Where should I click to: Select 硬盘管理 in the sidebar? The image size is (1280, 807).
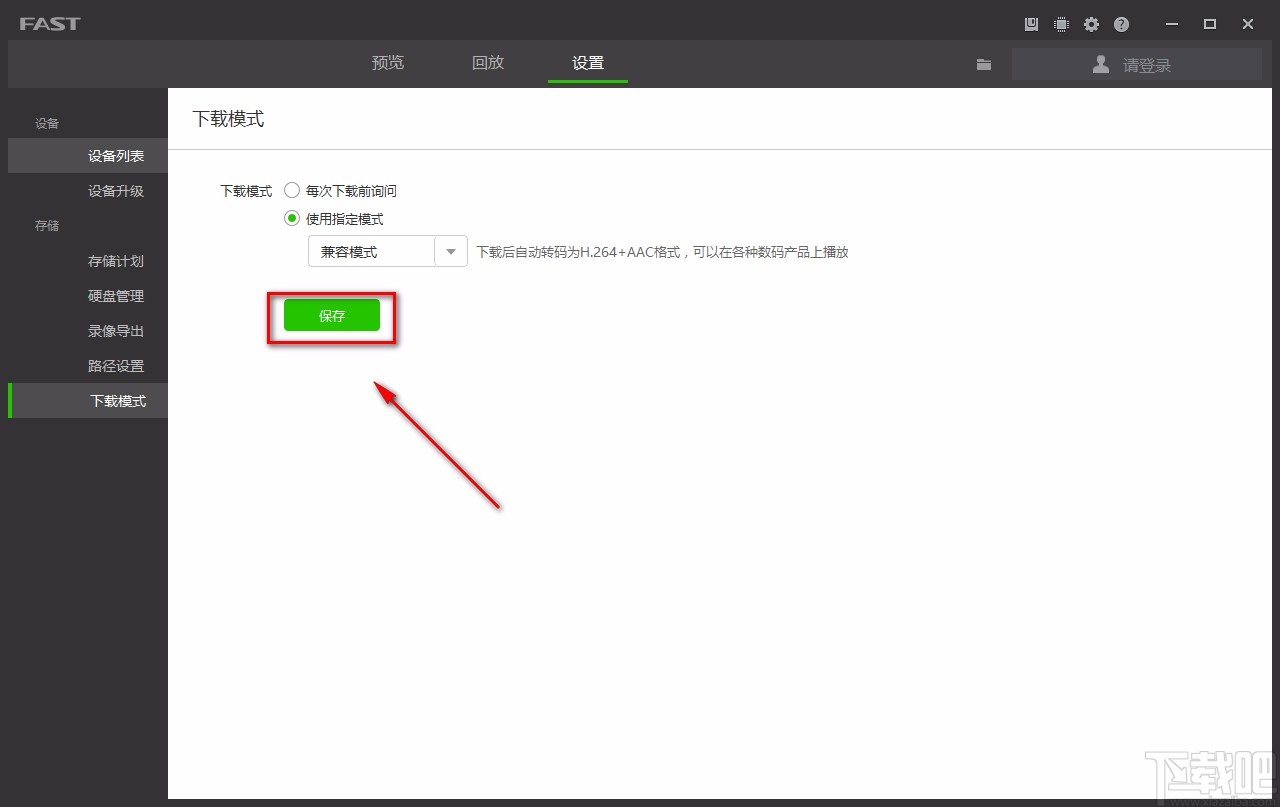(115, 296)
